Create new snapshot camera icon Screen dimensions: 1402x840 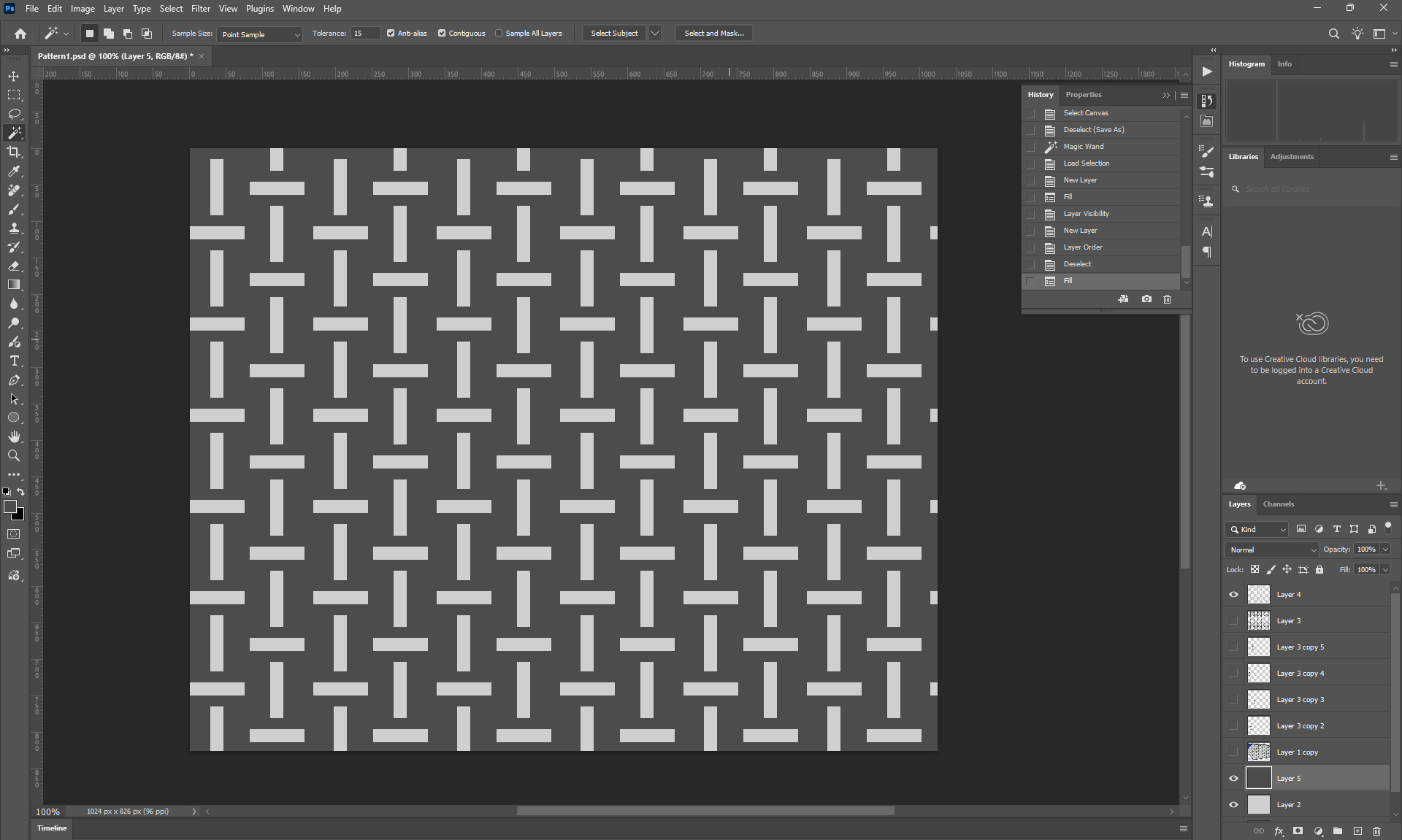pyautogui.click(x=1146, y=299)
